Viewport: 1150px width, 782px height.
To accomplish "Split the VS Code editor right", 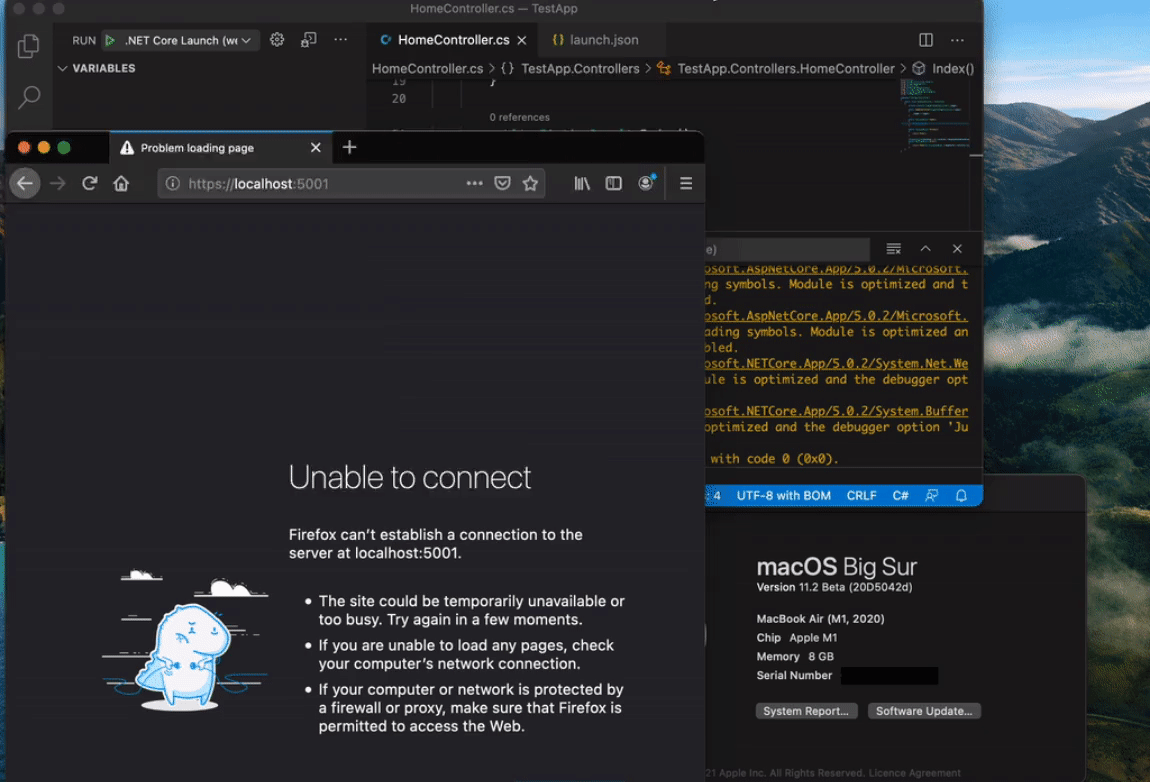I will click(926, 40).
